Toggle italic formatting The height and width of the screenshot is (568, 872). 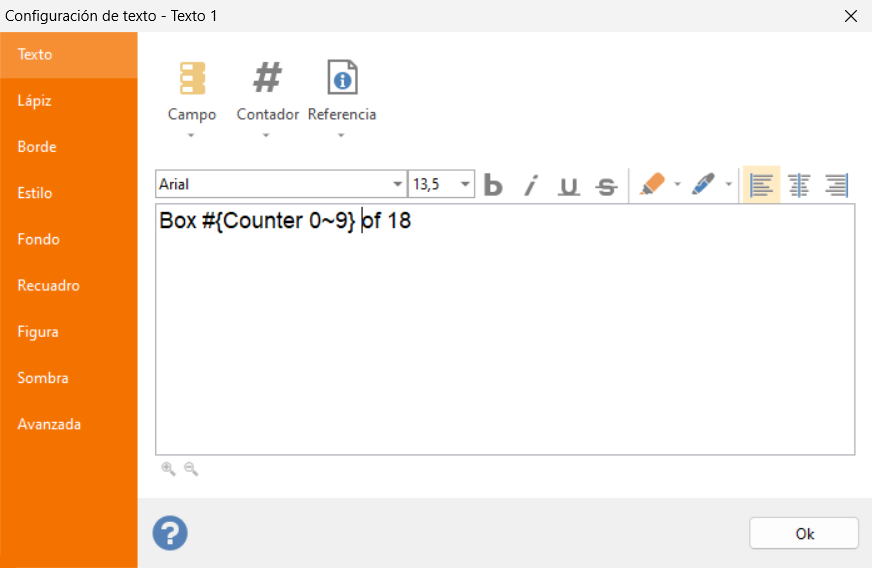point(531,185)
